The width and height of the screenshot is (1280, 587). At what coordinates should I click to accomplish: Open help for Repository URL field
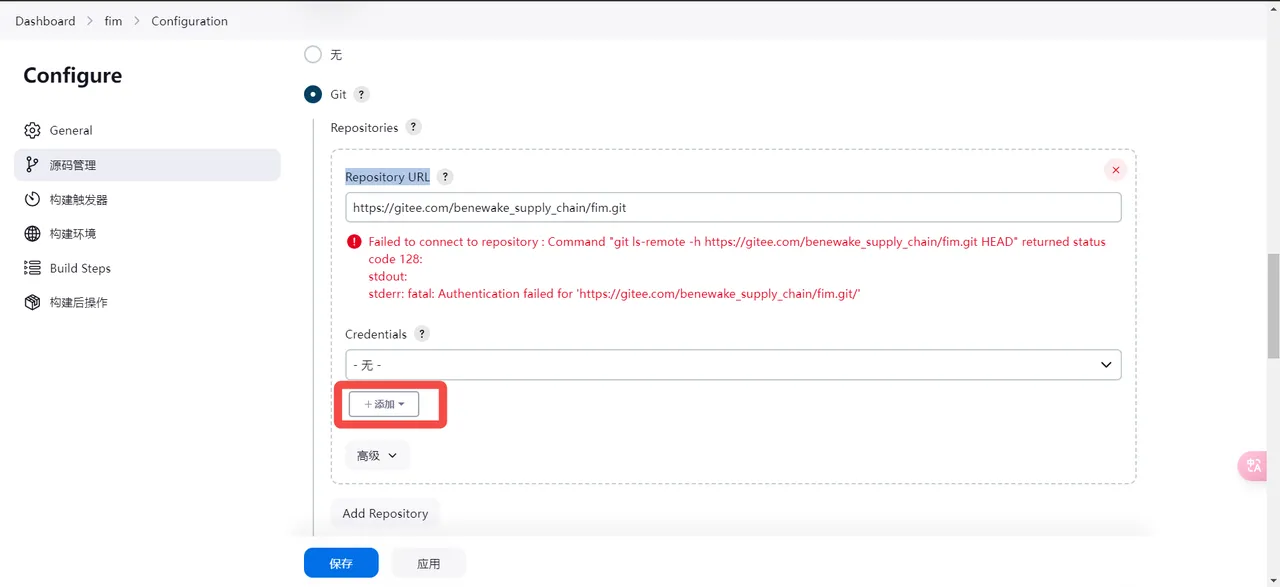445,177
